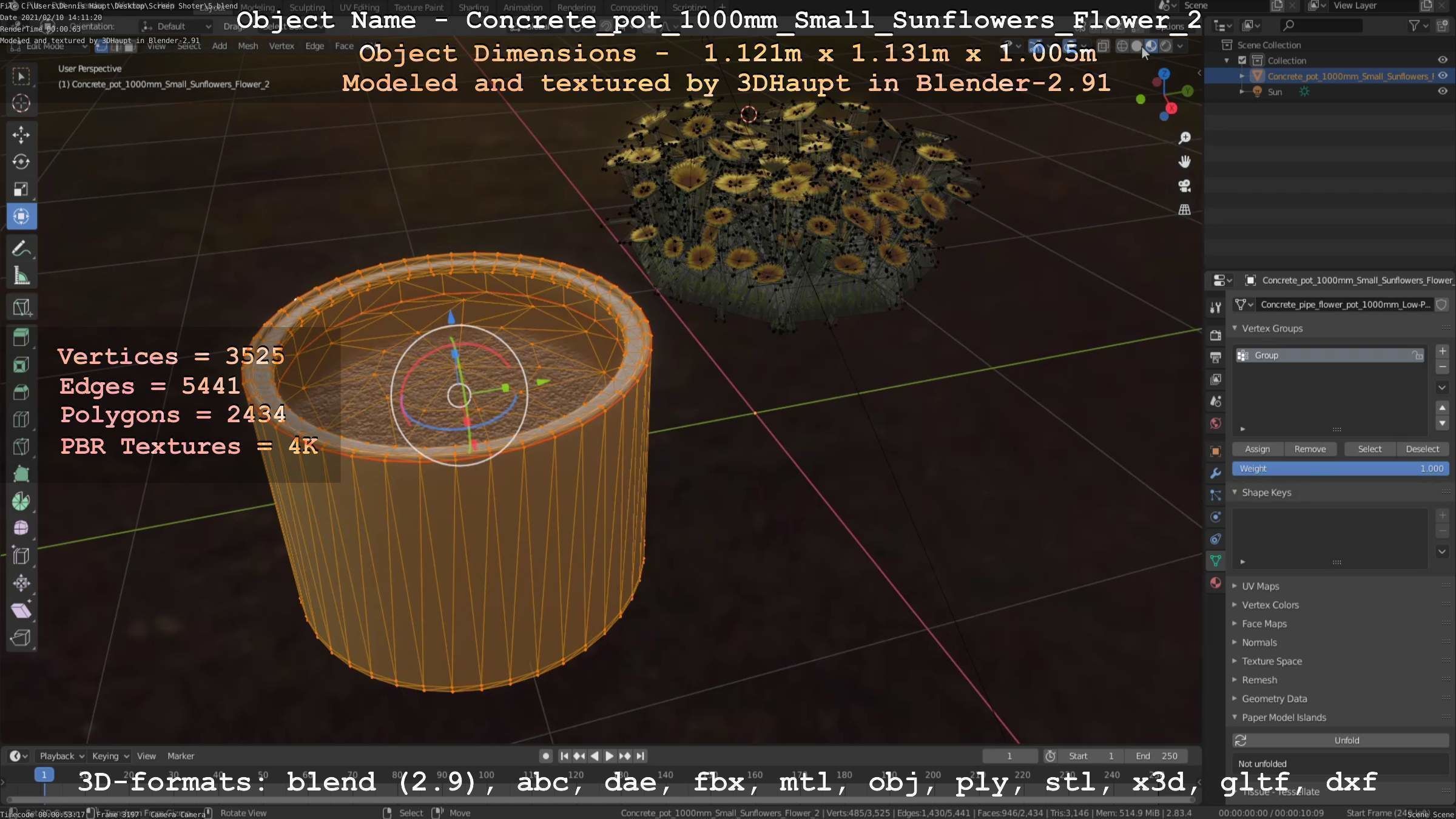Open the Add menu in the viewport header

pyautogui.click(x=220, y=46)
